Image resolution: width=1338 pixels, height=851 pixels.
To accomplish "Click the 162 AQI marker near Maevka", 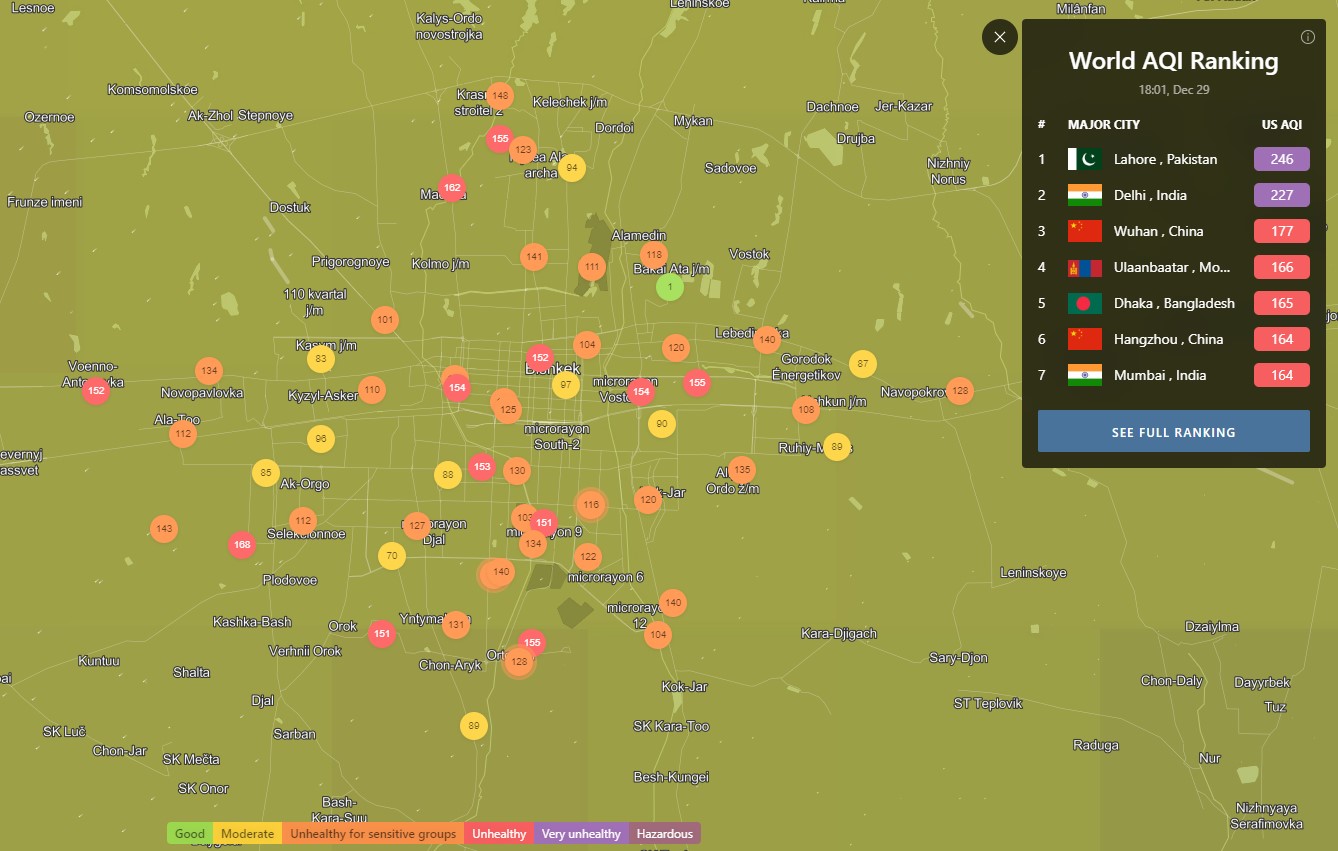I will click(452, 187).
